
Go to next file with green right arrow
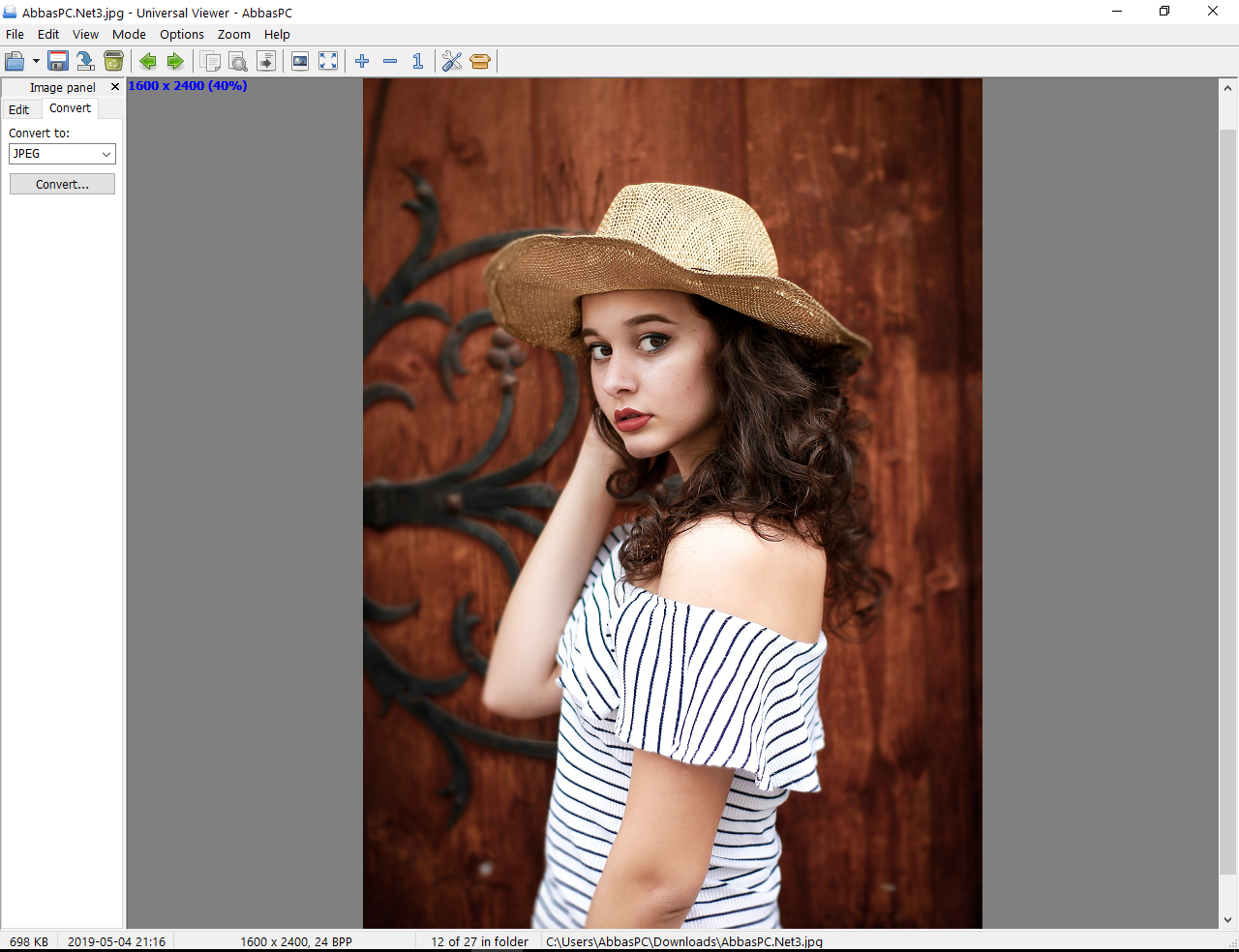pyautogui.click(x=175, y=61)
